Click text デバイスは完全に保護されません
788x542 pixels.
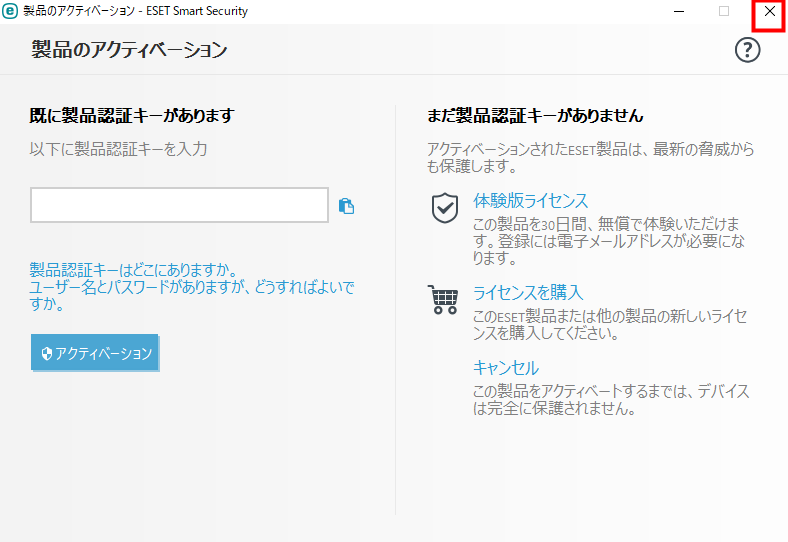tap(611, 400)
